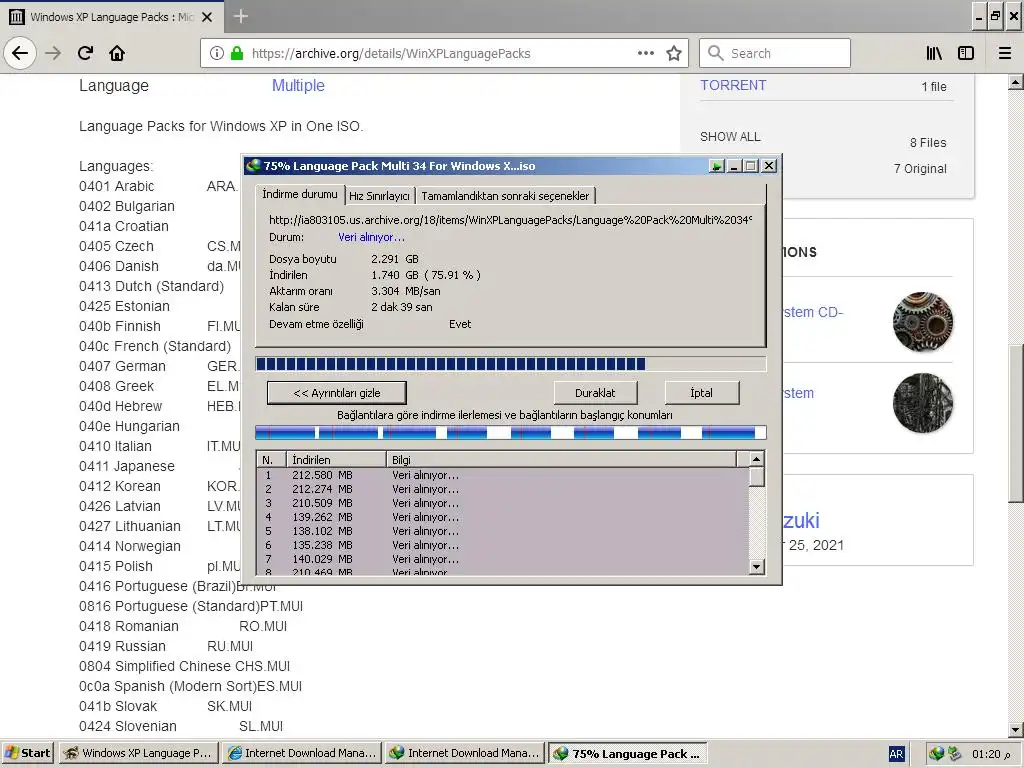Click the << Ayrıntıları gizle button
Screen dimensions: 1024x768
tap(336, 392)
